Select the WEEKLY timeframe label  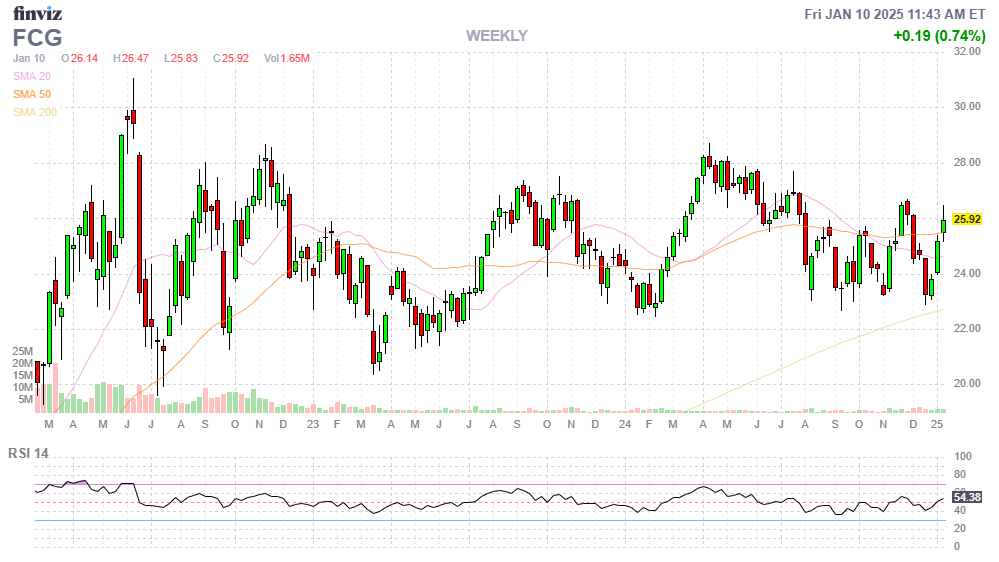[497, 36]
